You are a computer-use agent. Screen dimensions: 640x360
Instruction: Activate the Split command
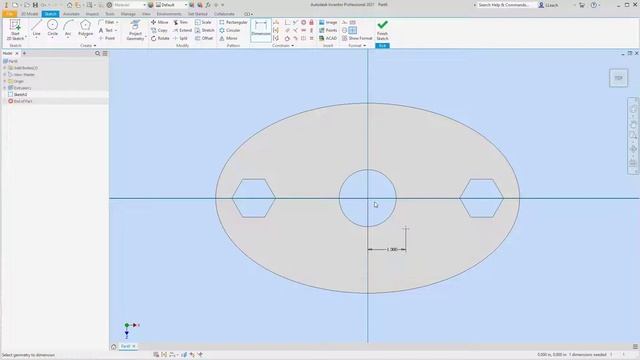[180, 38]
